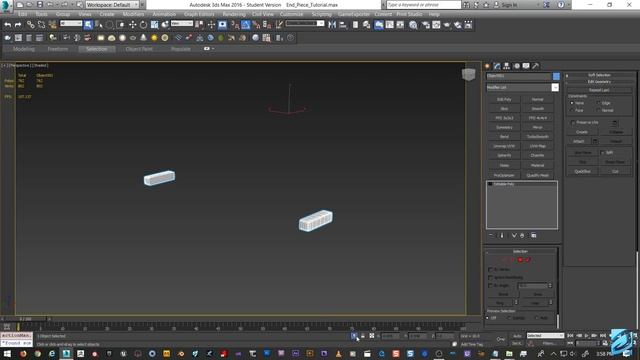Open the Motion command panel tab
Image resolution: width=640 pixels, height=360 pixels.
tap(517, 66)
